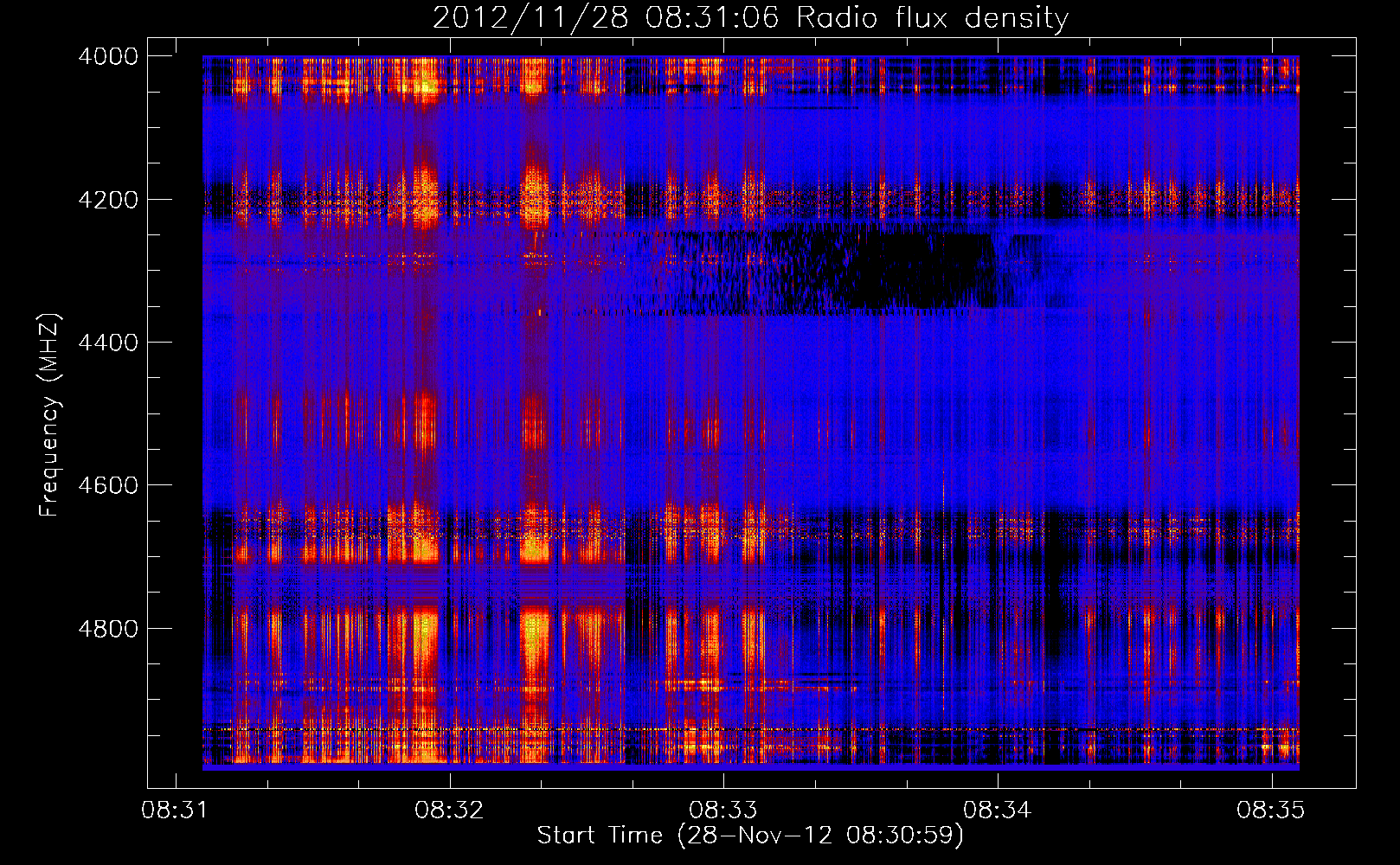1400x865 pixels.
Task: Click the 08:32 time tick label
Action: [449, 811]
